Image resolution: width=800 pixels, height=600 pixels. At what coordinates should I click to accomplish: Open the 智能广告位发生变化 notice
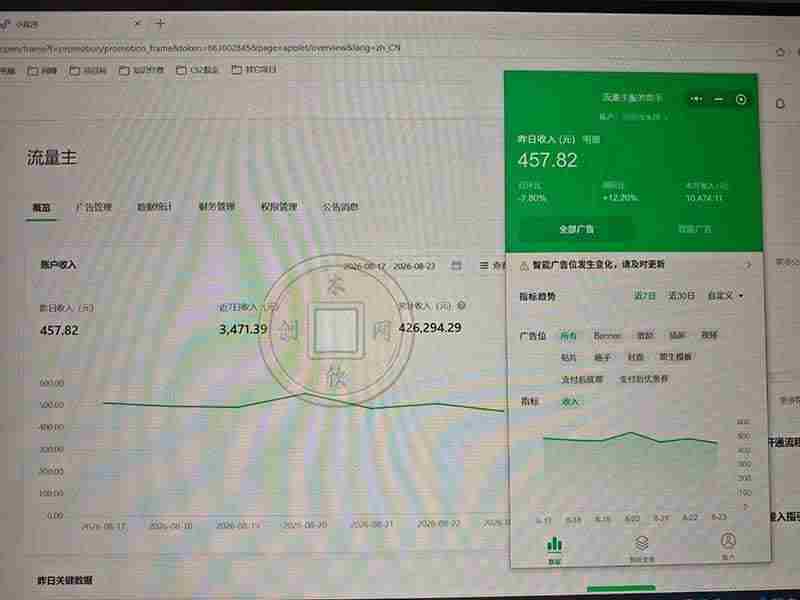598,265
